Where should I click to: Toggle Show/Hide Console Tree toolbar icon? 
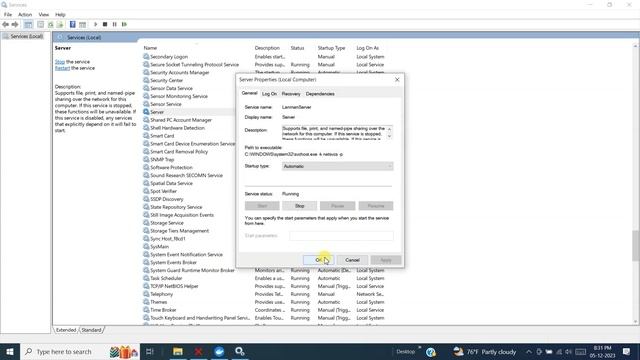click(28, 24)
